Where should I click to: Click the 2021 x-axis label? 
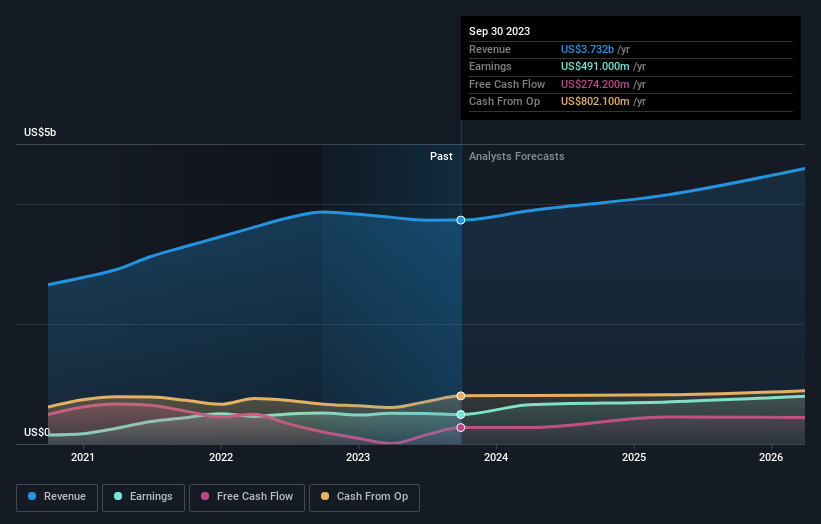pyautogui.click(x=83, y=458)
